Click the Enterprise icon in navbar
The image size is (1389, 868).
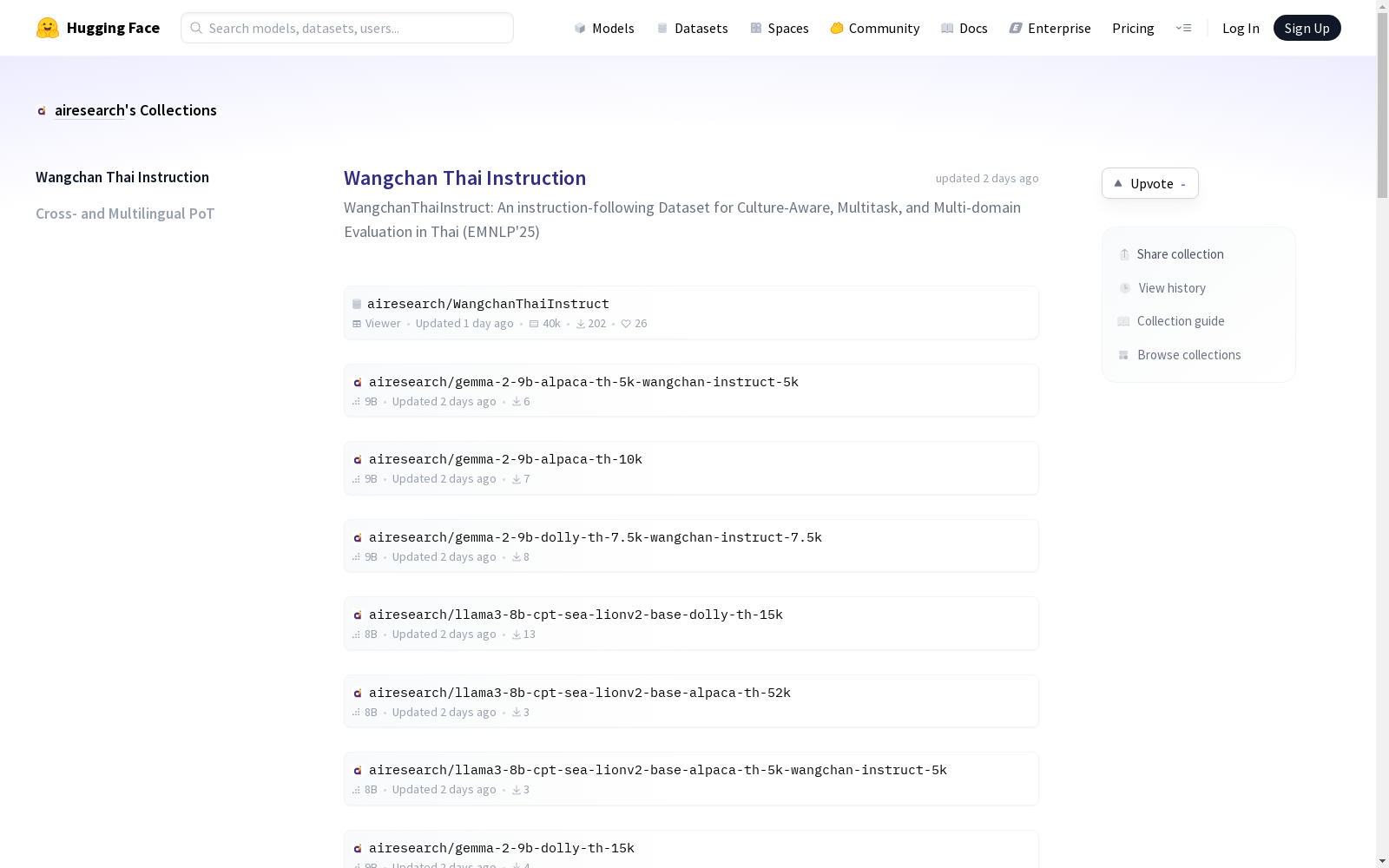[1016, 28]
